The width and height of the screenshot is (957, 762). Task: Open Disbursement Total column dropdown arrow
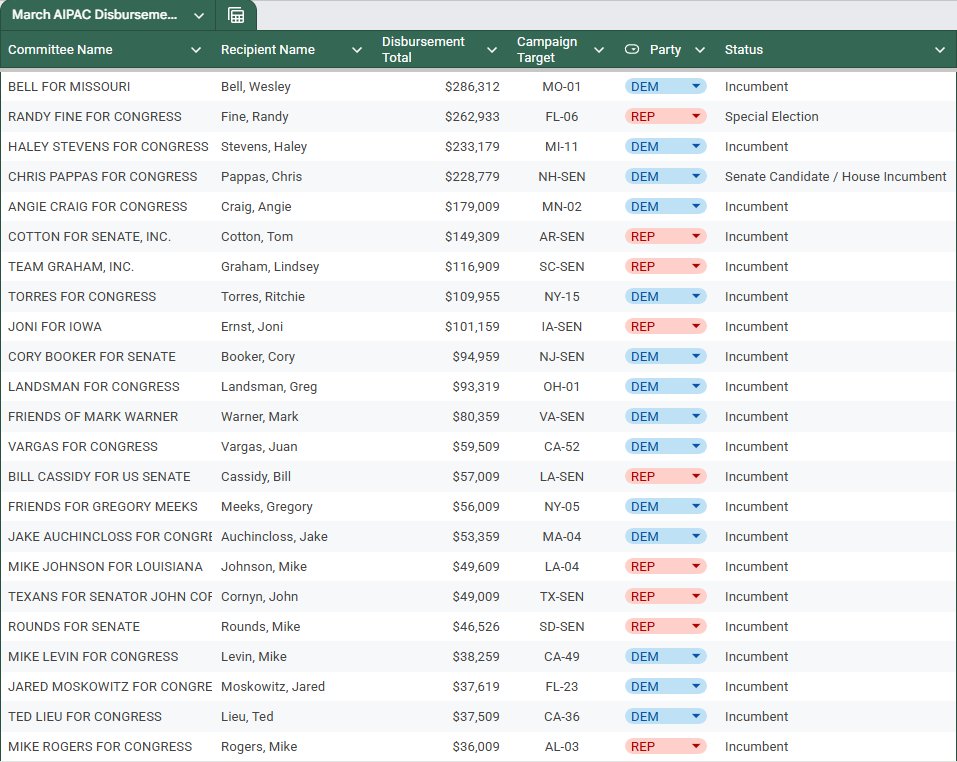pos(492,50)
